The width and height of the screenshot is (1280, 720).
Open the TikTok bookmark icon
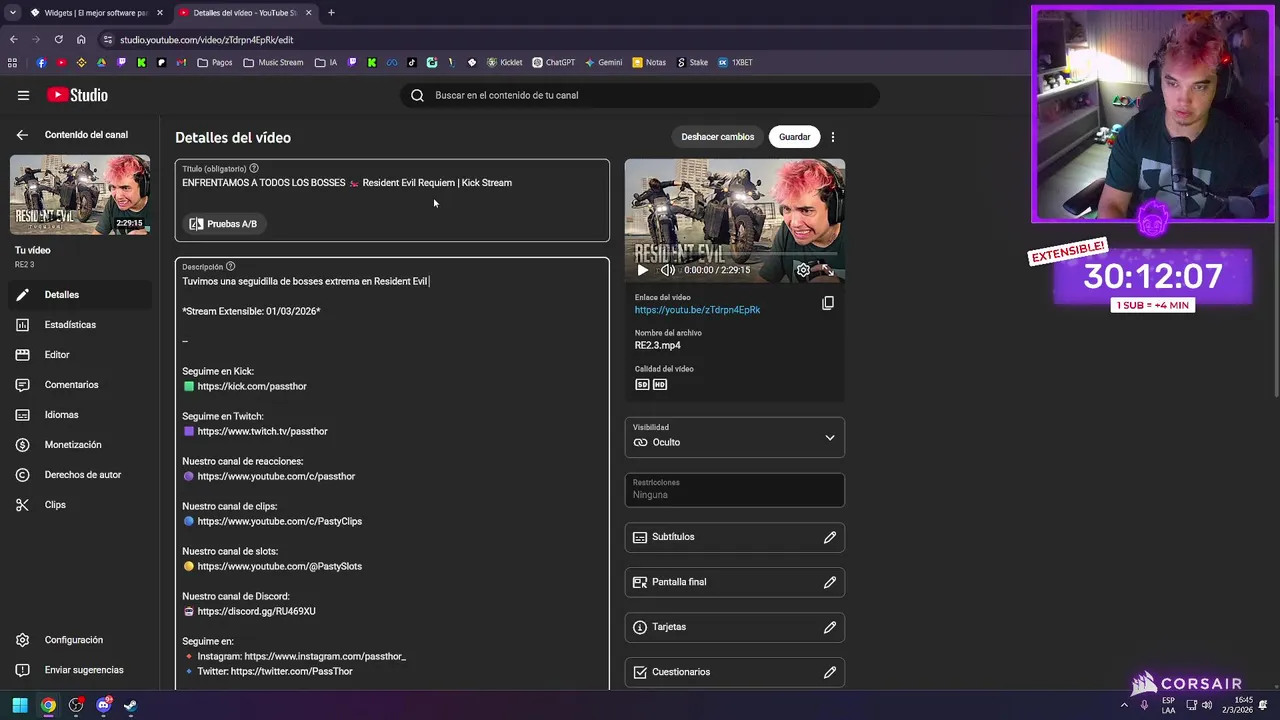point(411,62)
